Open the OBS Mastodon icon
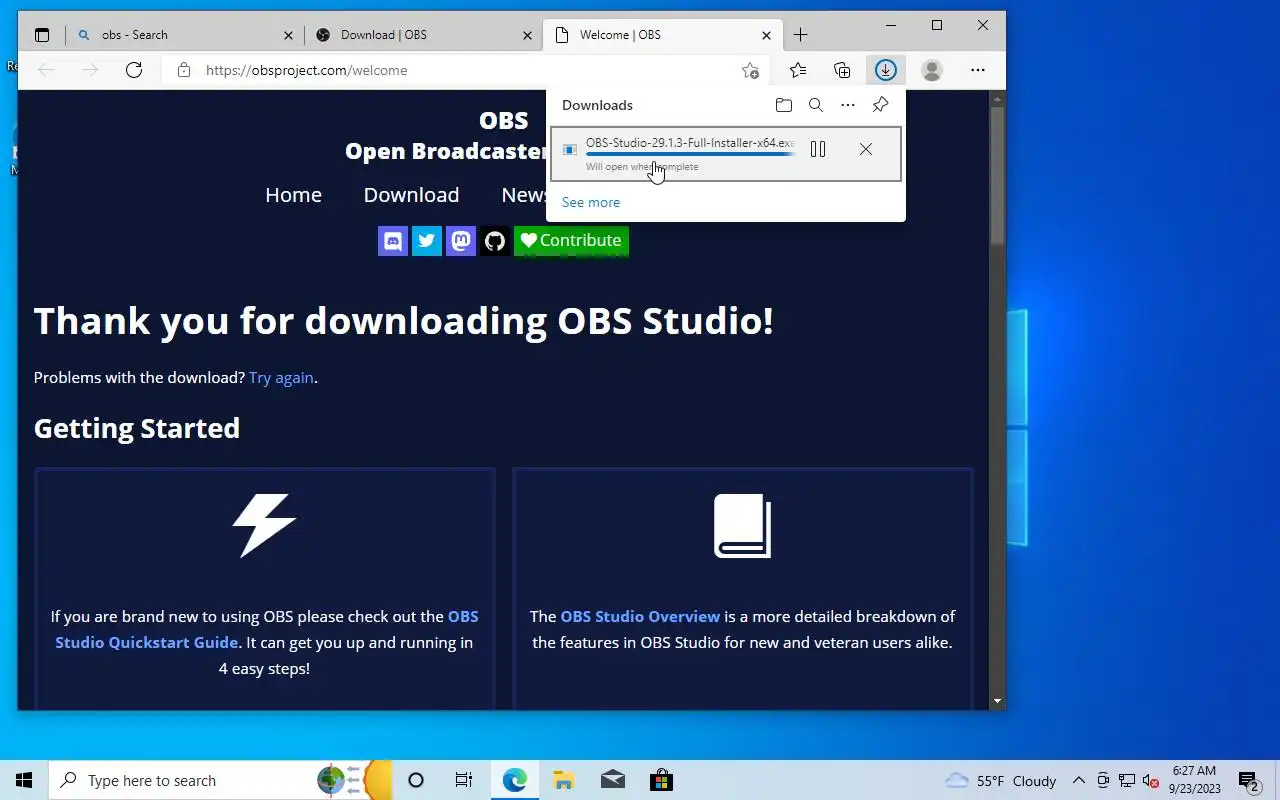Image resolution: width=1280 pixels, height=800 pixels. pos(461,241)
